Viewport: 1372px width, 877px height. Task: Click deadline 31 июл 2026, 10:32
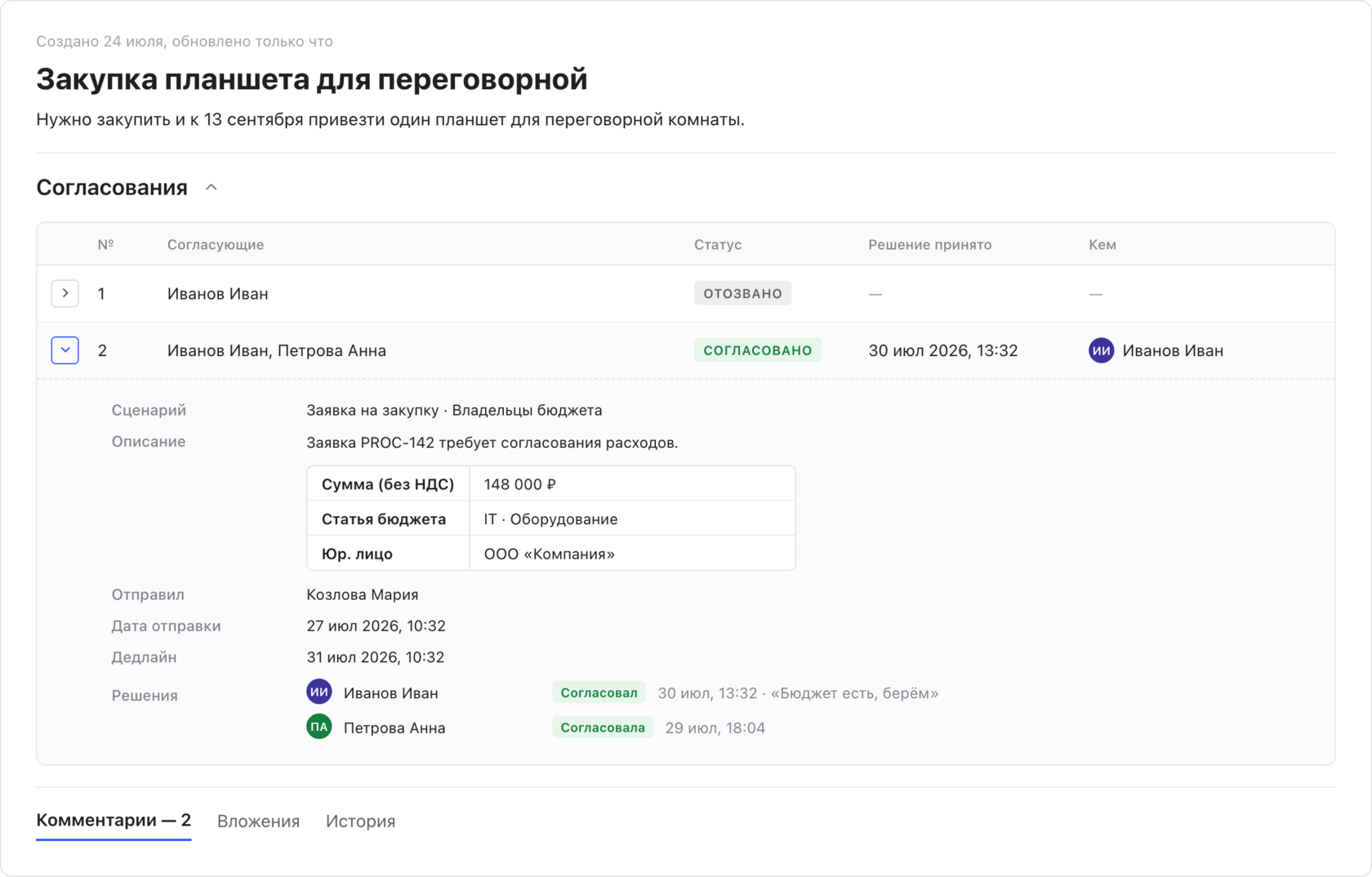click(x=375, y=657)
